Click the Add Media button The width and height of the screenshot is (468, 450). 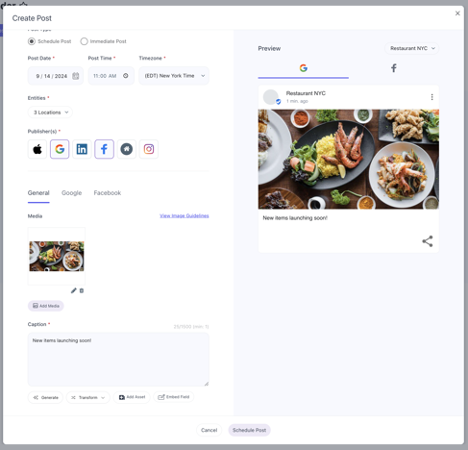(x=46, y=306)
